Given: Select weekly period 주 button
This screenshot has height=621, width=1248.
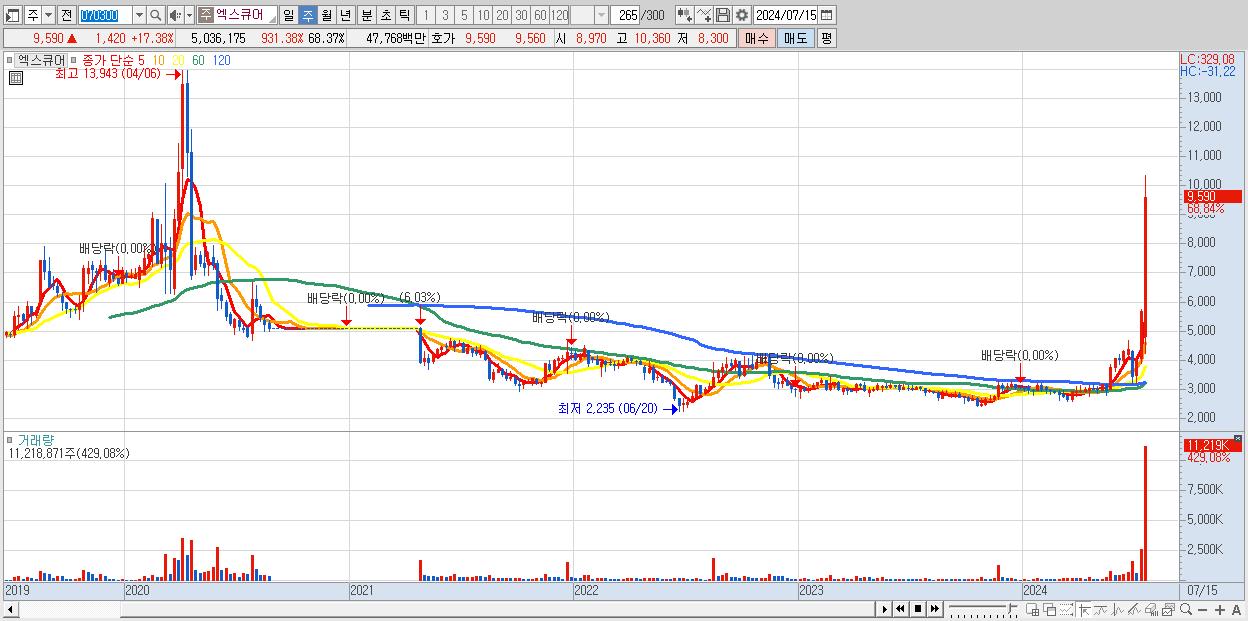Looking at the screenshot, I should 307,15.
